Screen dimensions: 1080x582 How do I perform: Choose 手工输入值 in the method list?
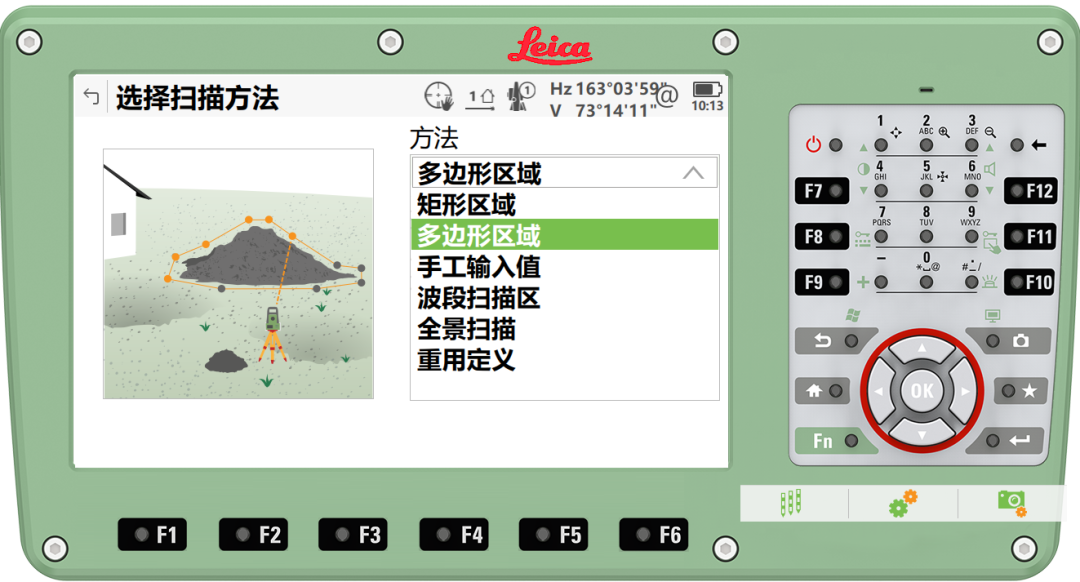(x=564, y=267)
